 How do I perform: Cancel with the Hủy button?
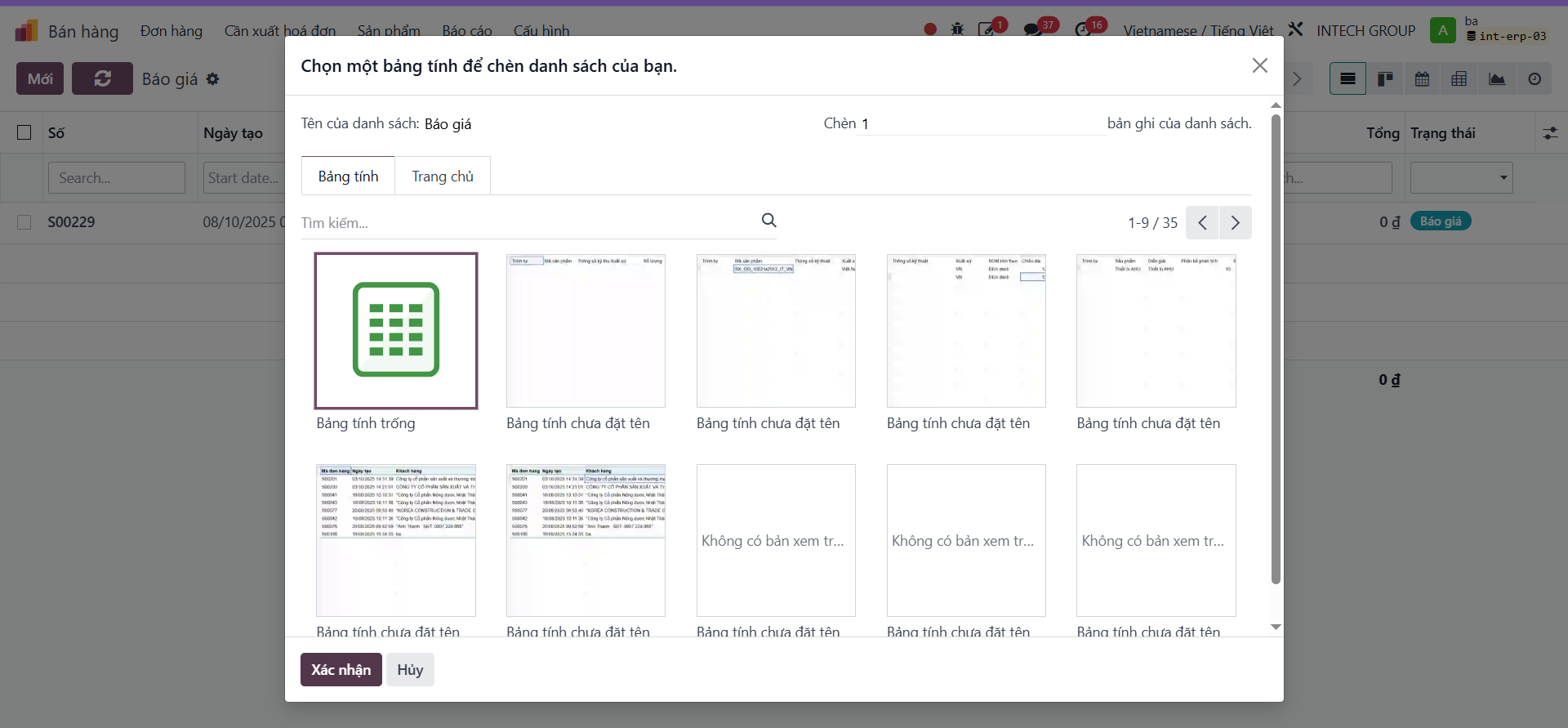410,670
